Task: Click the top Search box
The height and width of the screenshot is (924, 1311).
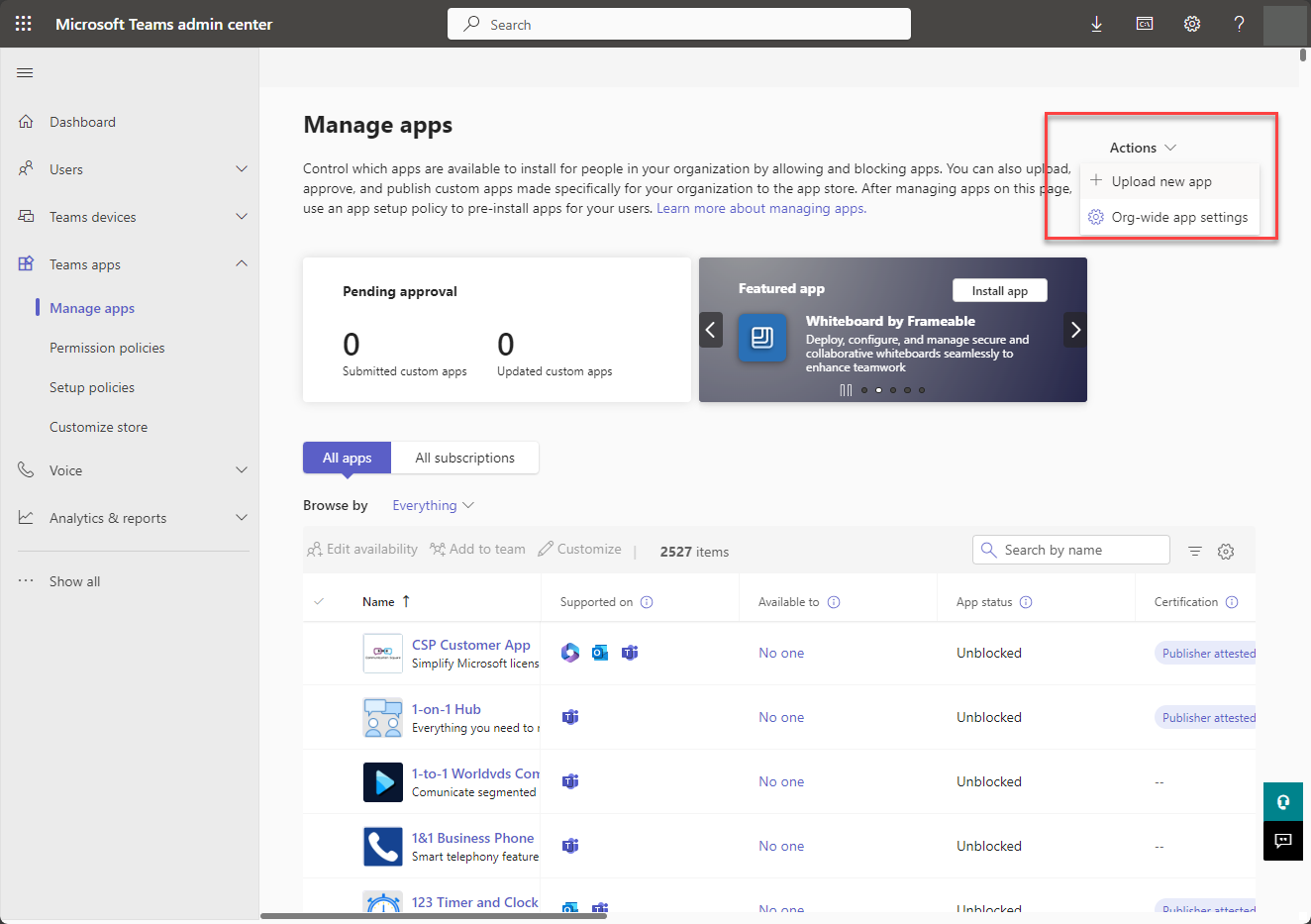Action: click(679, 24)
